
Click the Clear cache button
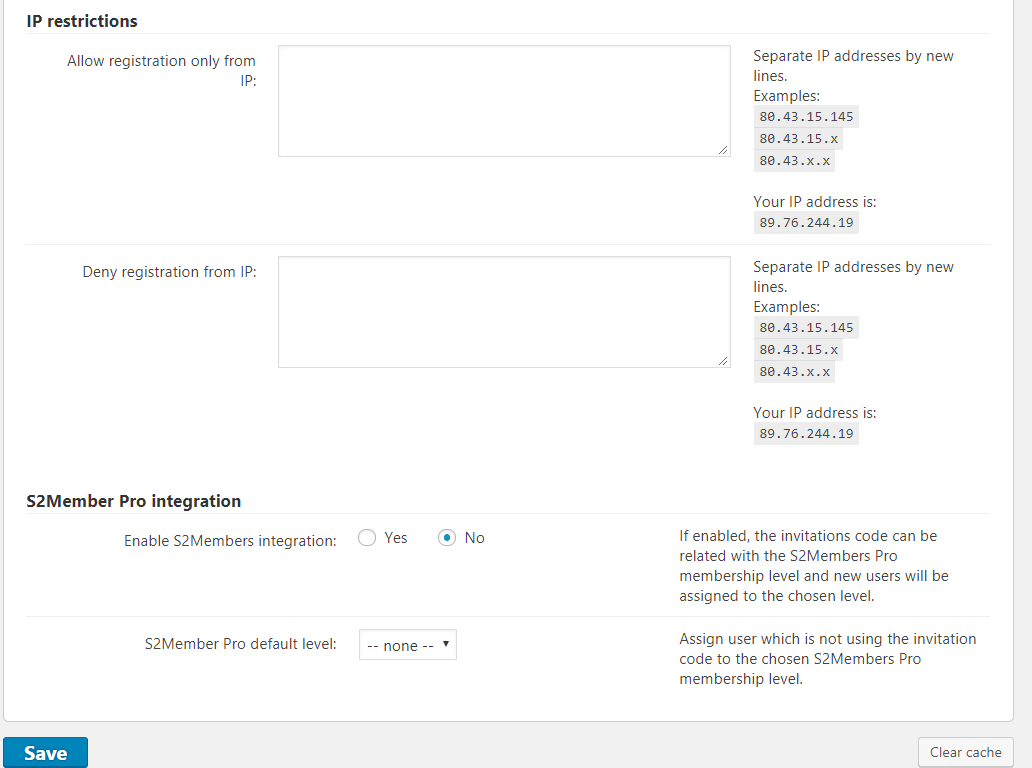click(965, 752)
